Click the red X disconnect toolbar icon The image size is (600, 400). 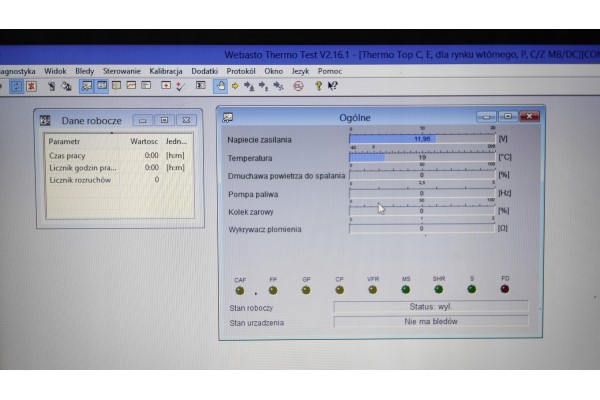31,86
